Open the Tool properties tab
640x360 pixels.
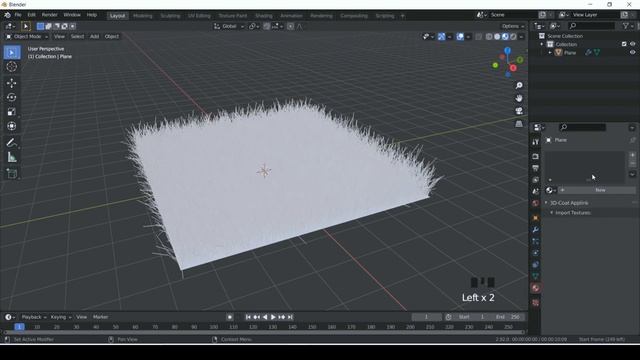click(536, 142)
